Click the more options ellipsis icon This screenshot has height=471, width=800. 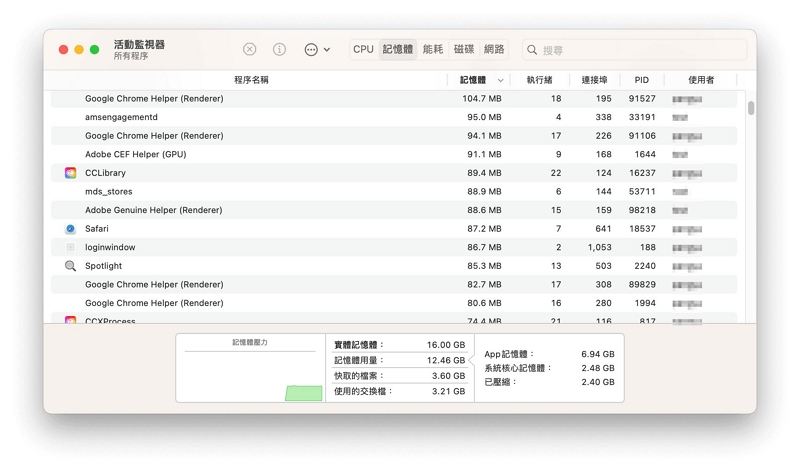pyautogui.click(x=311, y=49)
